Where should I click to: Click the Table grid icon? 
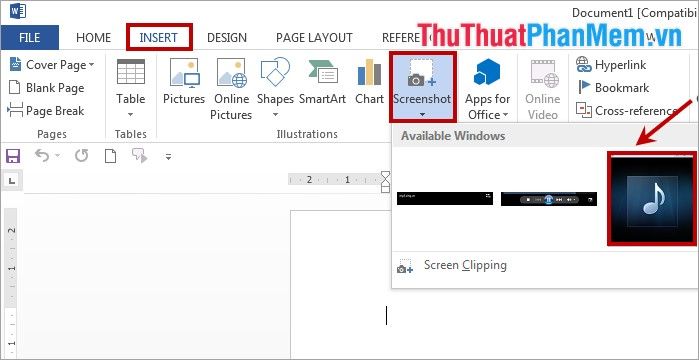(131, 72)
